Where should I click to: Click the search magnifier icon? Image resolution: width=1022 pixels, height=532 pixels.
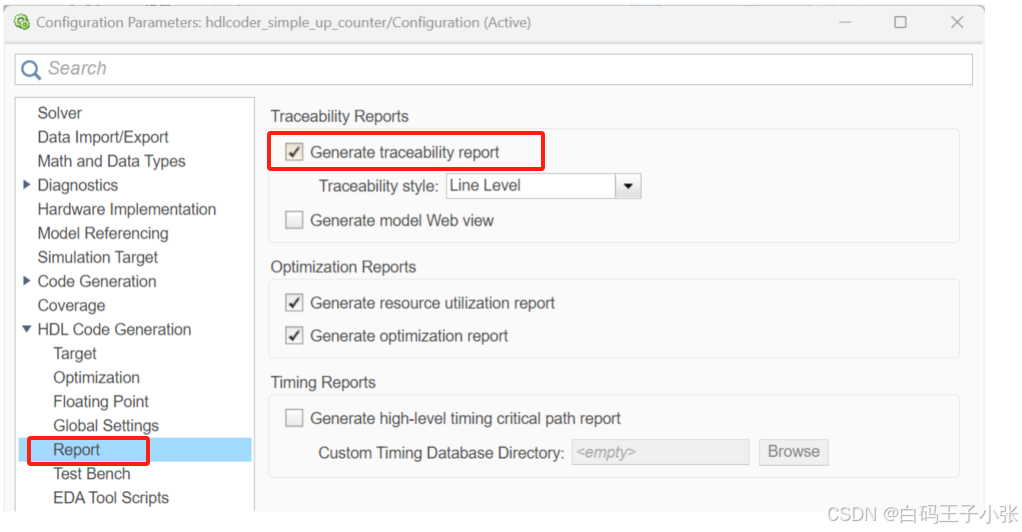[31, 69]
